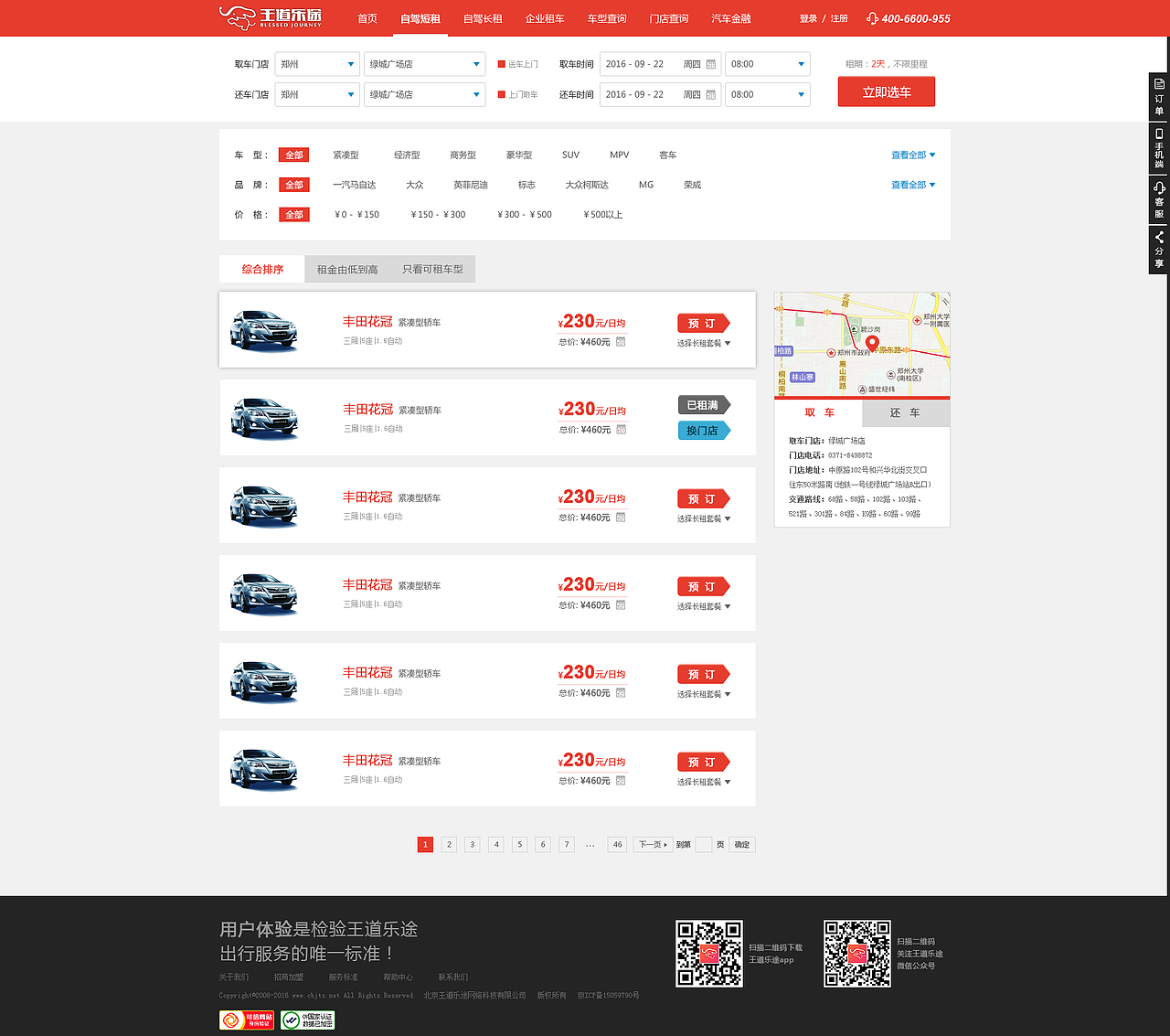Image resolution: width=1170 pixels, height=1036 pixels.
Task: Click the store location map
Action: [862, 344]
